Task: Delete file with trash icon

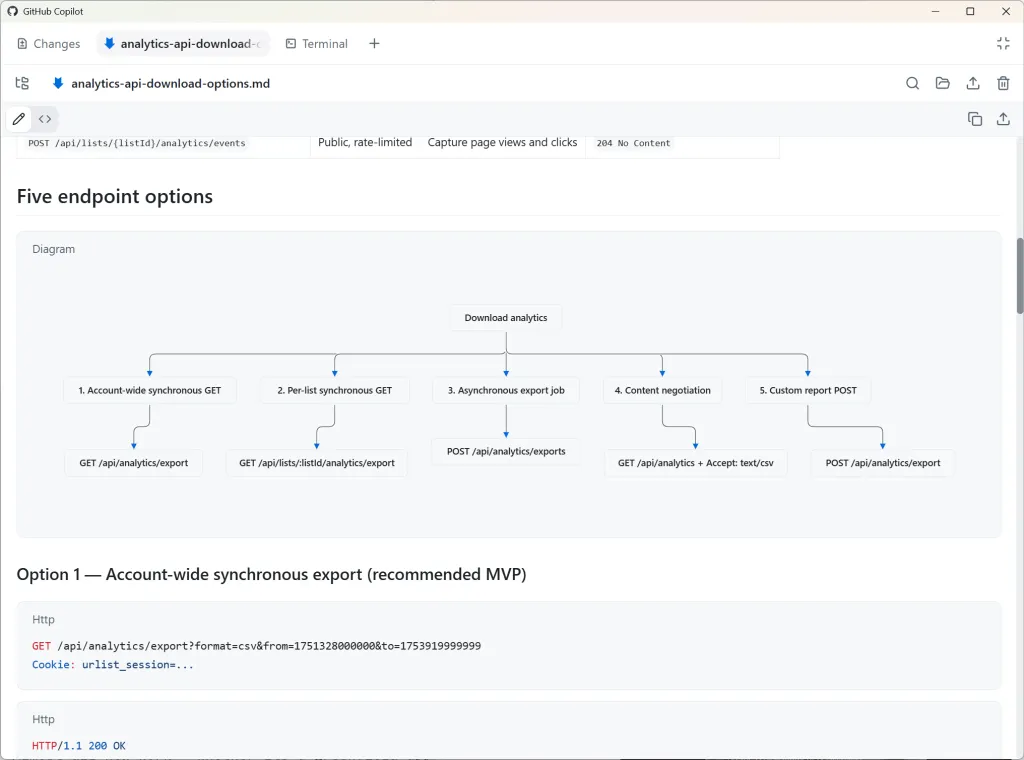Action: click(x=1003, y=83)
